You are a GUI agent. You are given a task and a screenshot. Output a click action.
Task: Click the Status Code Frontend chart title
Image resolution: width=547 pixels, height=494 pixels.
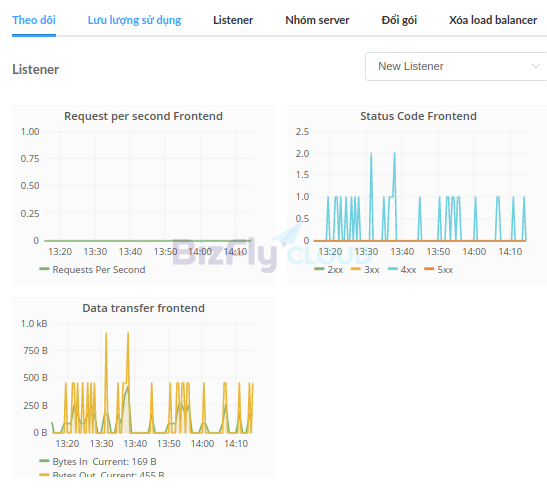pos(418,116)
